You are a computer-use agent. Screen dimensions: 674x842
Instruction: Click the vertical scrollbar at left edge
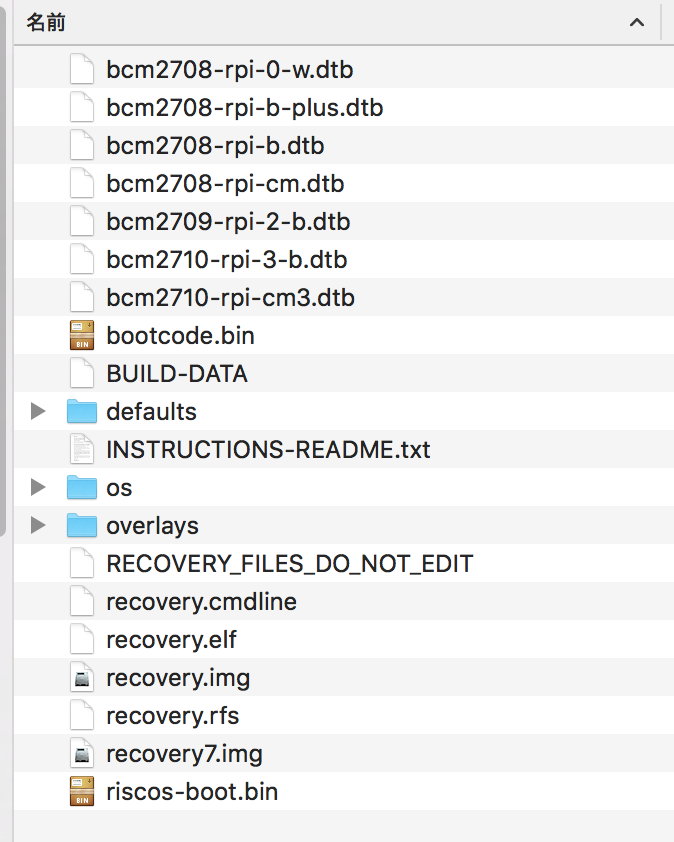point(3,268)
